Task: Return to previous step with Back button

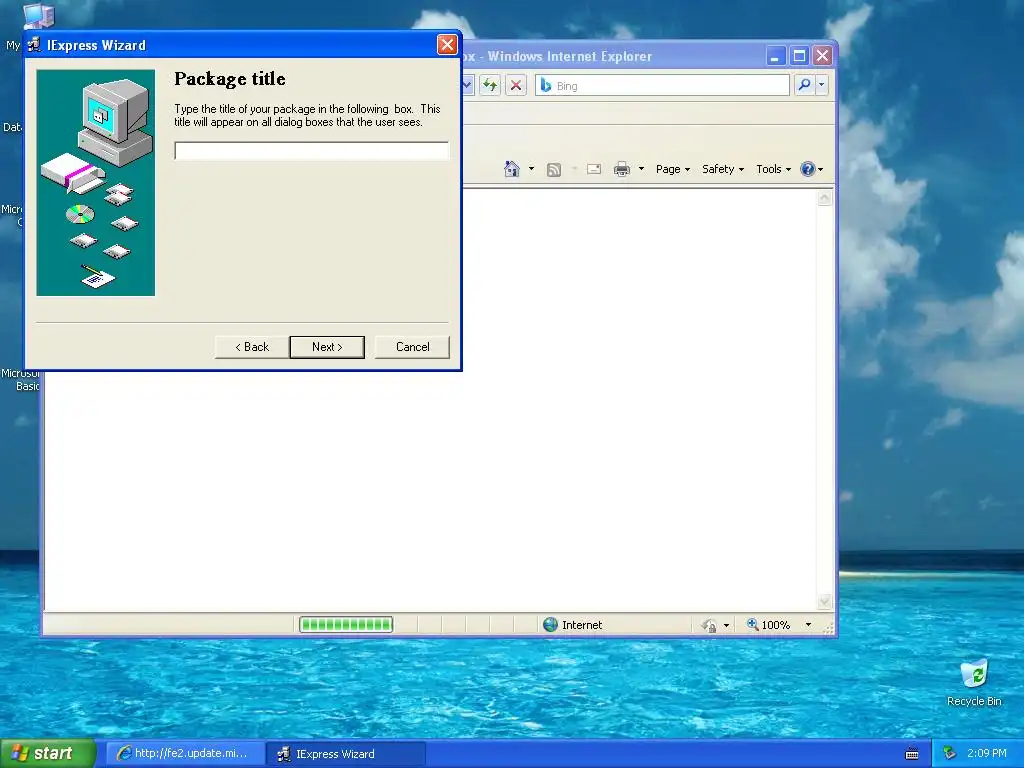Action: coord(252,347)
